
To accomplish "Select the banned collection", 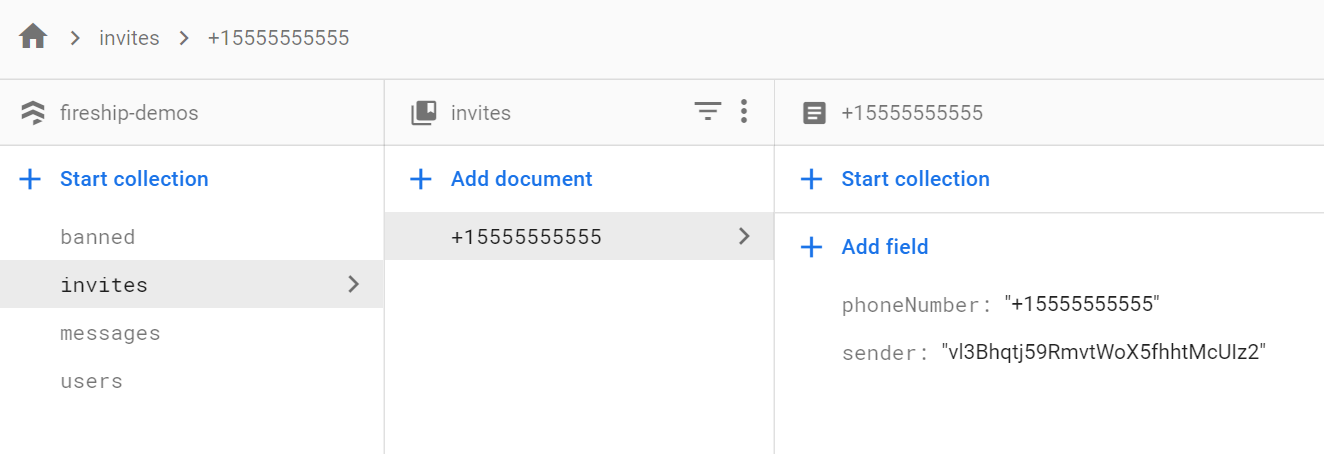I will (x=97, y=237).
